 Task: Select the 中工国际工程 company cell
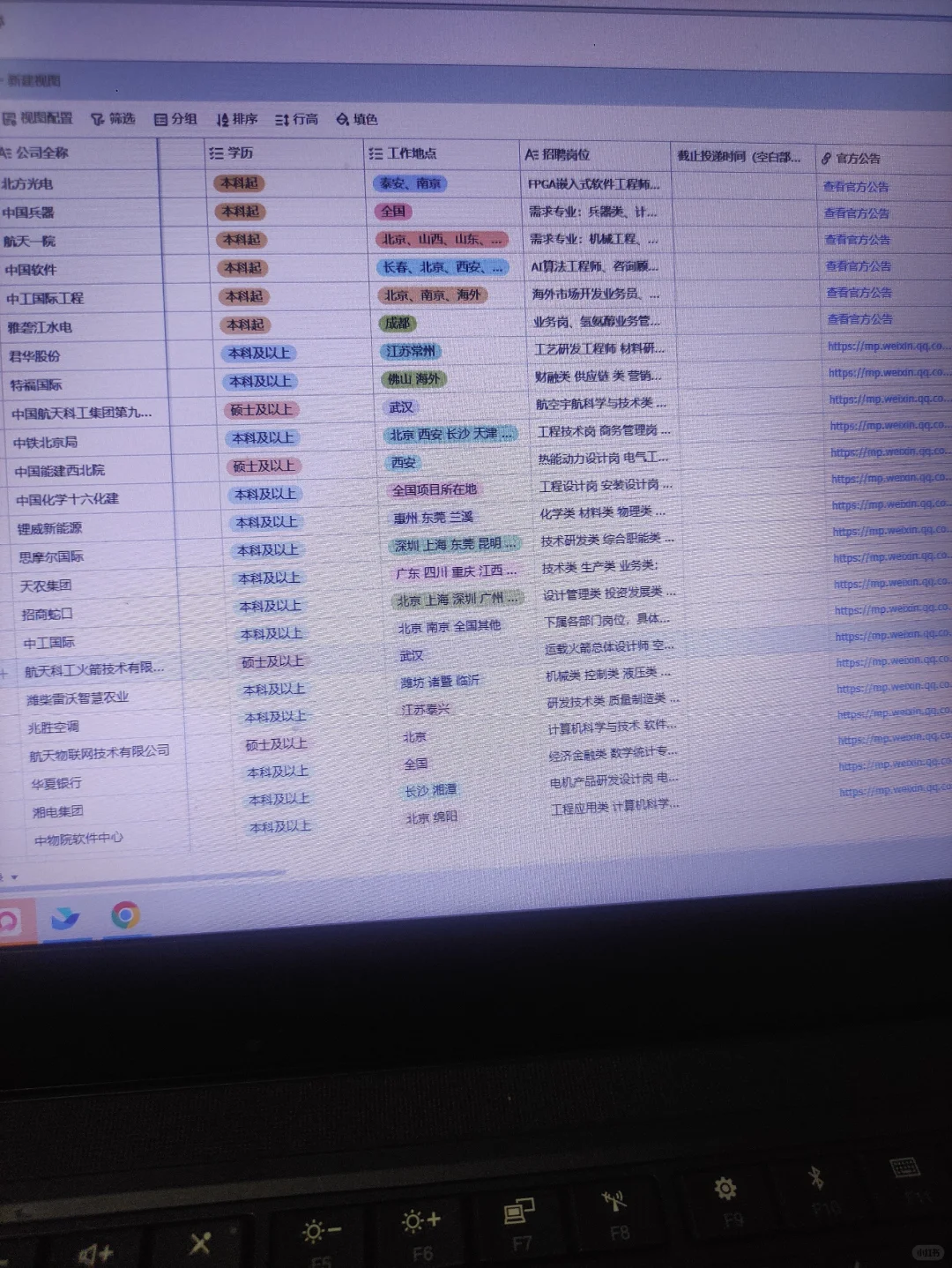point(45,298)
